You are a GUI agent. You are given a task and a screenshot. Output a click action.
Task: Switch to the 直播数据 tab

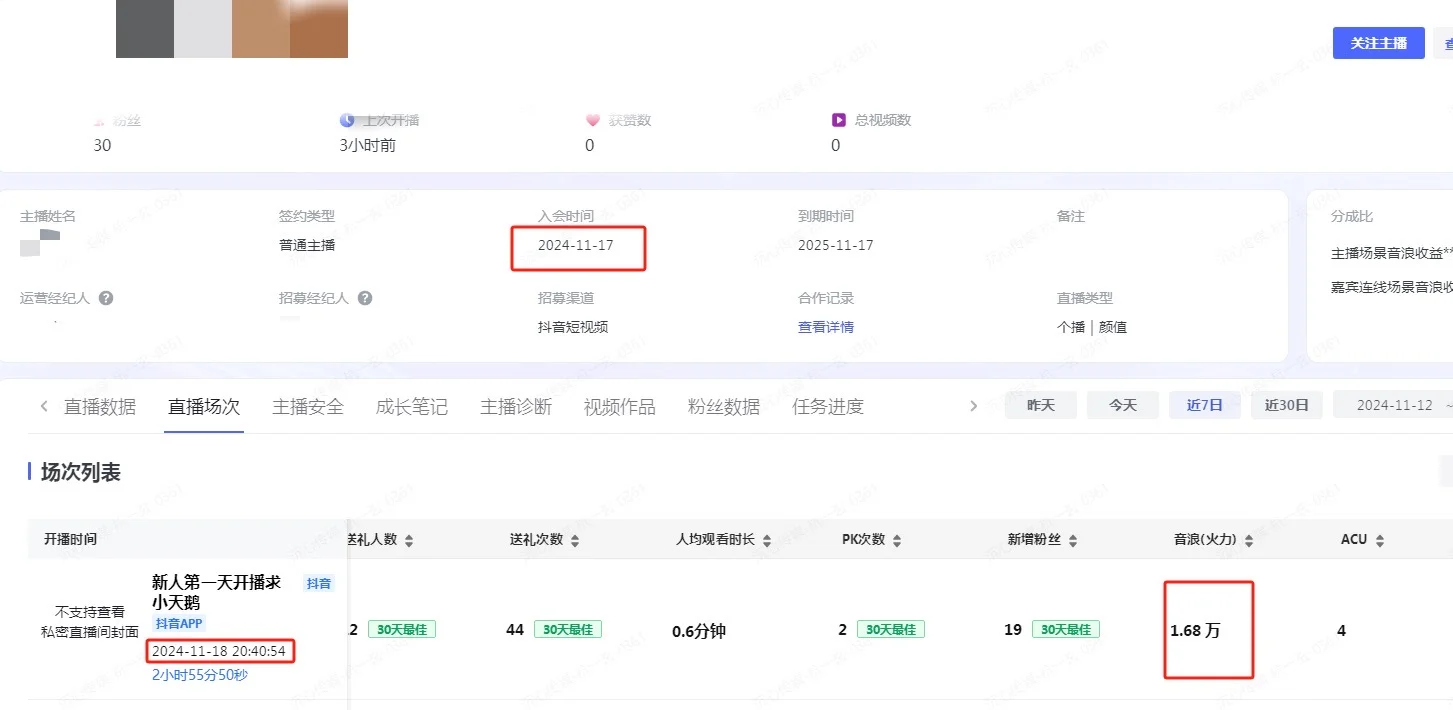pyautogui.click(x=100, y=407)
